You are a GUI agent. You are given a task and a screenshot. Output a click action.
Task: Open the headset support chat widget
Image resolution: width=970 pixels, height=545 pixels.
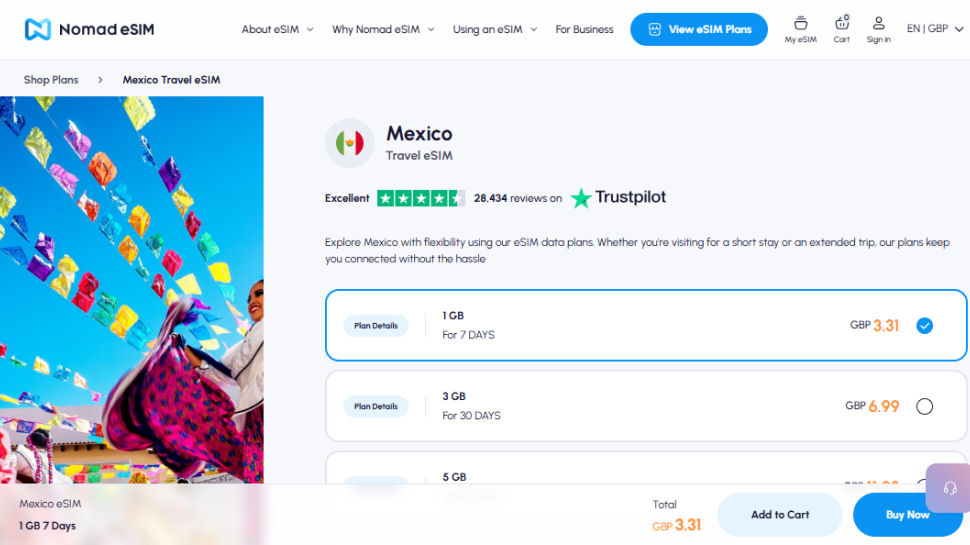[949, 488]
